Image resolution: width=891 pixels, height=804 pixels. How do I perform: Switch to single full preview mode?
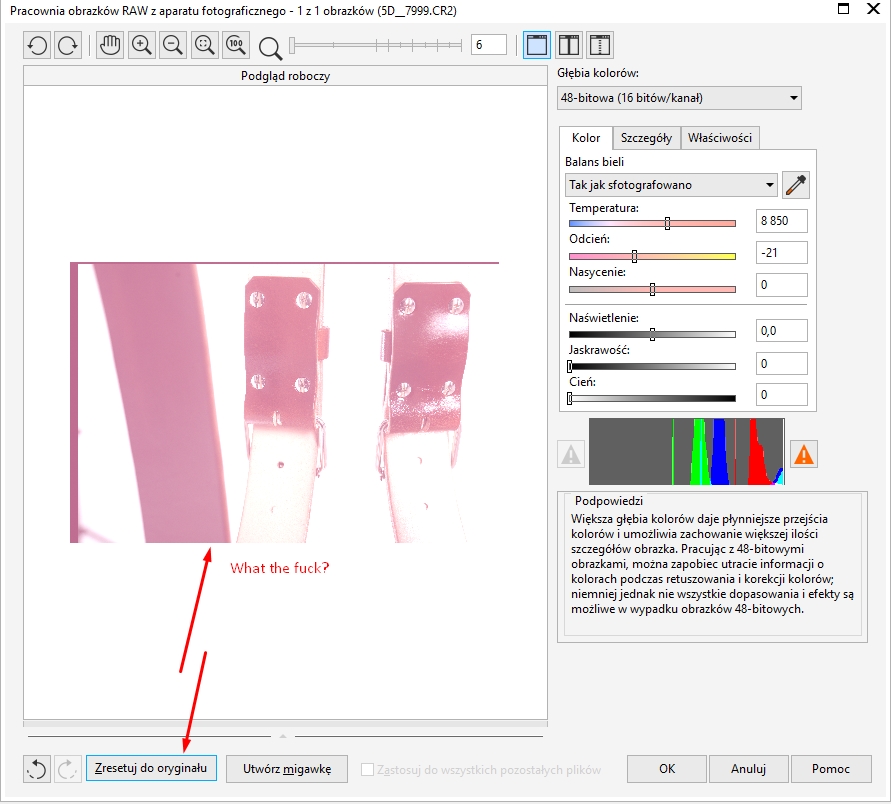pyautogui.click(x=536, y=45)
